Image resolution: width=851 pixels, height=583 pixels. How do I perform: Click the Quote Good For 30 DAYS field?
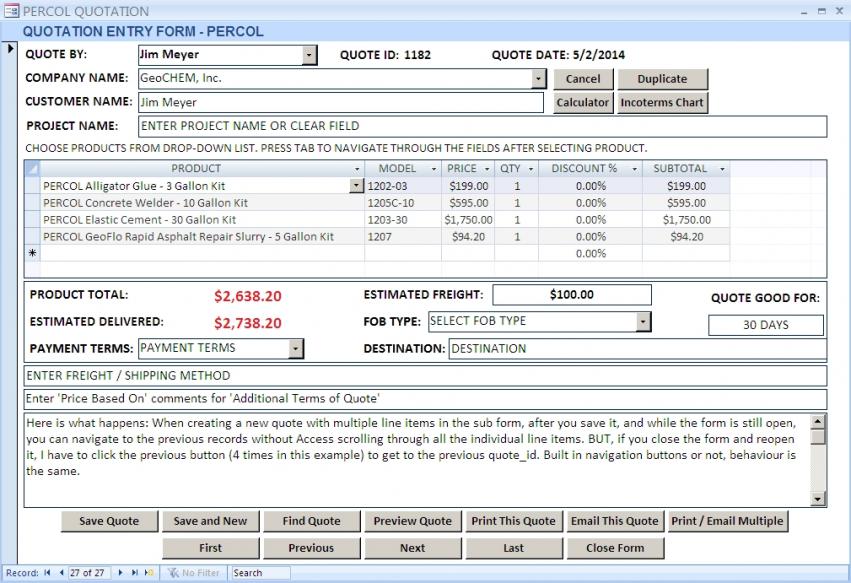pos(766,325)
